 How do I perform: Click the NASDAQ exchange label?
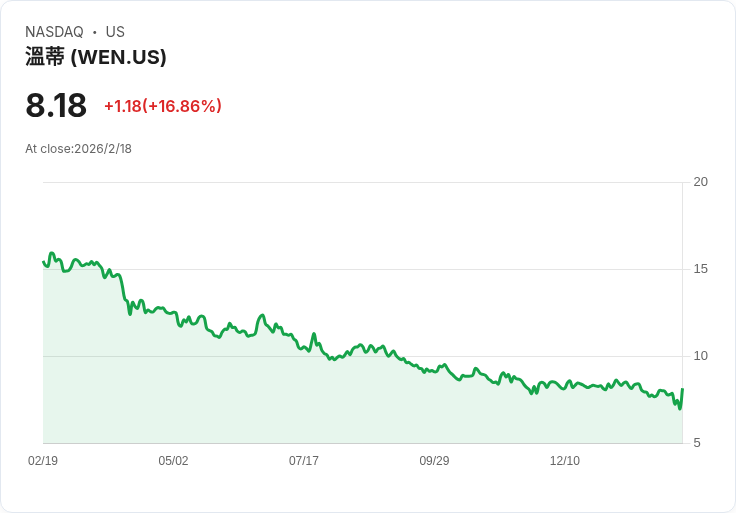point(54,32)
